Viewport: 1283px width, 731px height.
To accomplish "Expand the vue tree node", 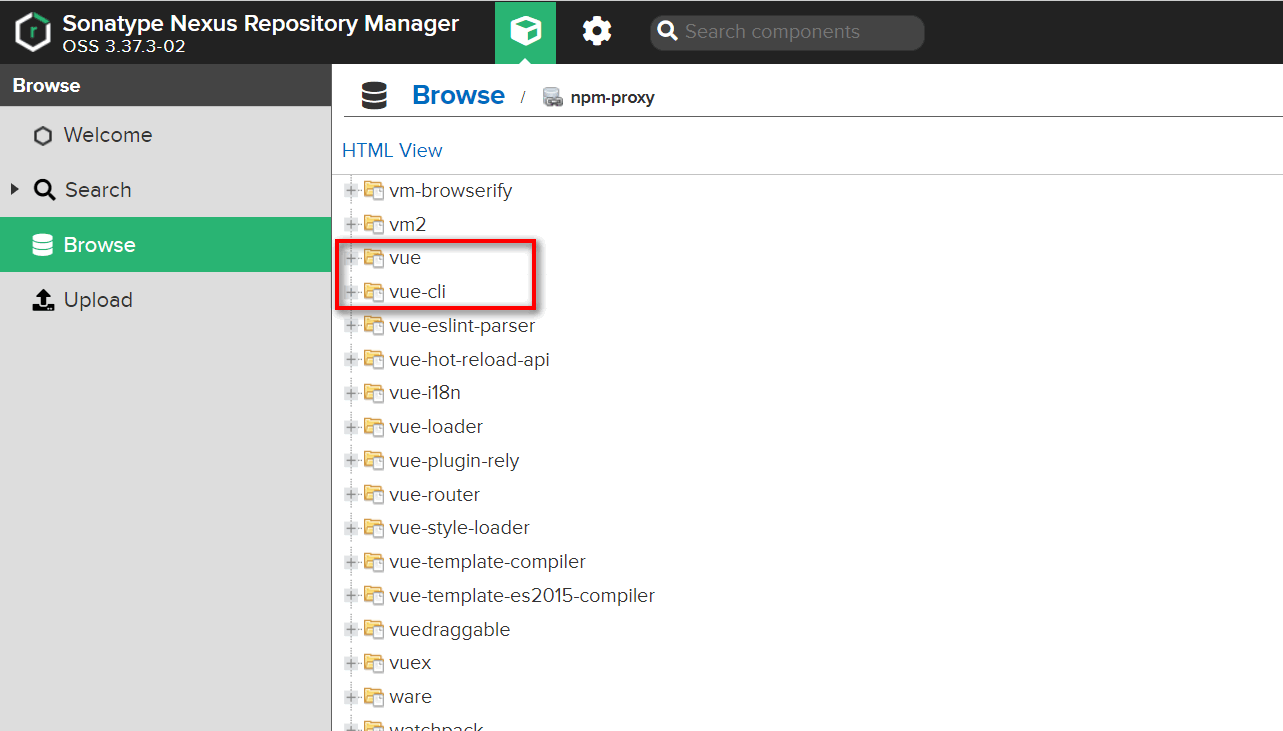I will pos(351,258).
